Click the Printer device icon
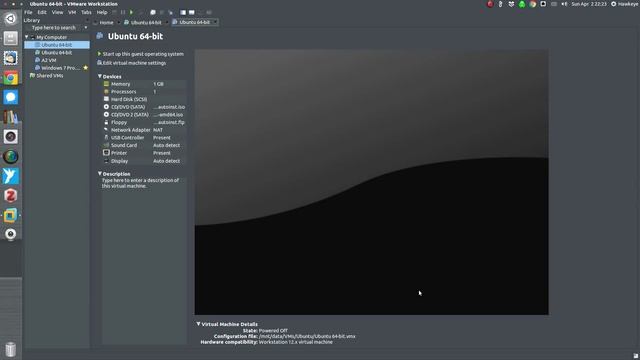The height and width of the screenshot is (360, 640). click(106, 153)
